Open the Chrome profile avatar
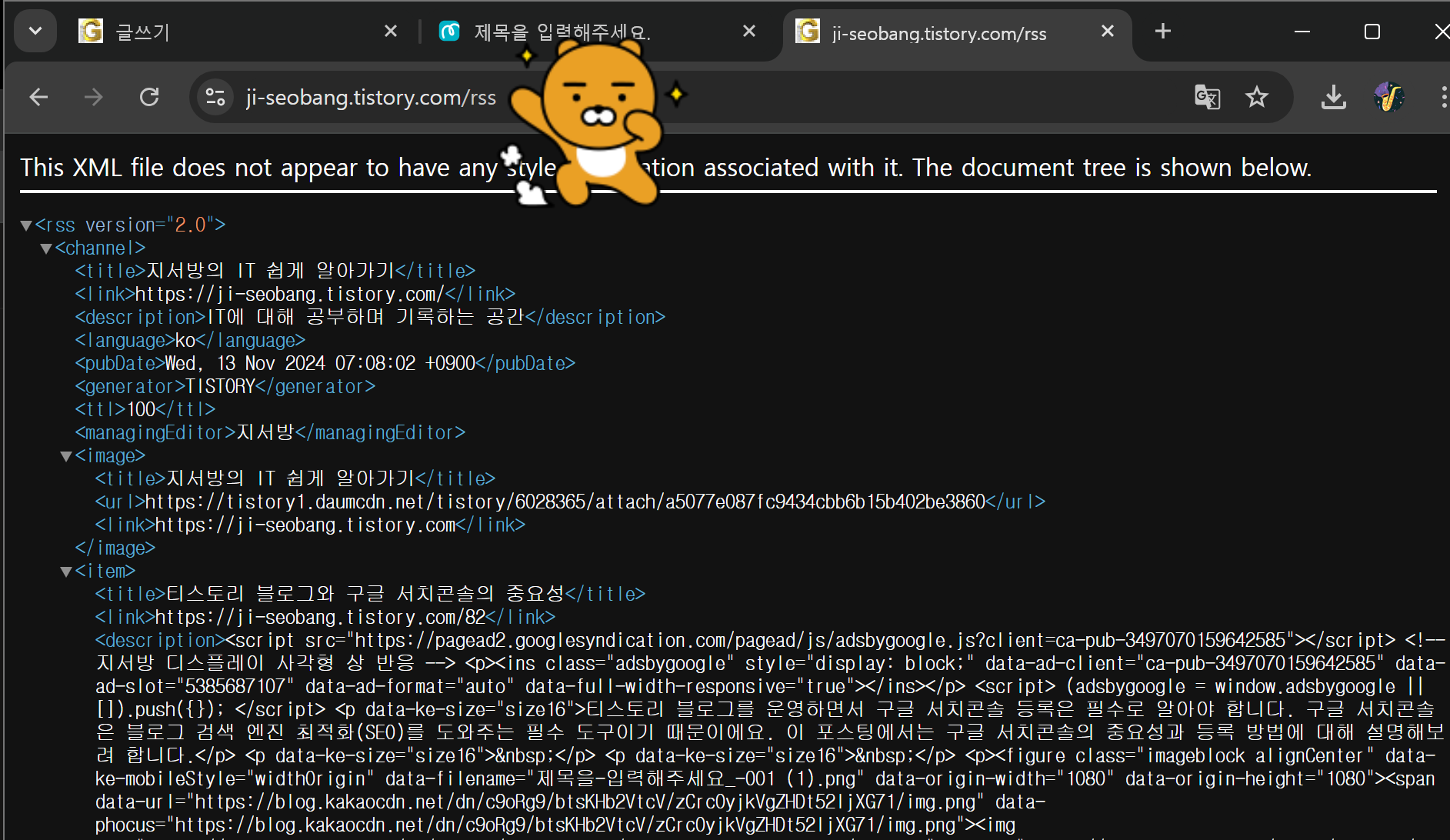1450x840 pixels. click(1389, 97)
